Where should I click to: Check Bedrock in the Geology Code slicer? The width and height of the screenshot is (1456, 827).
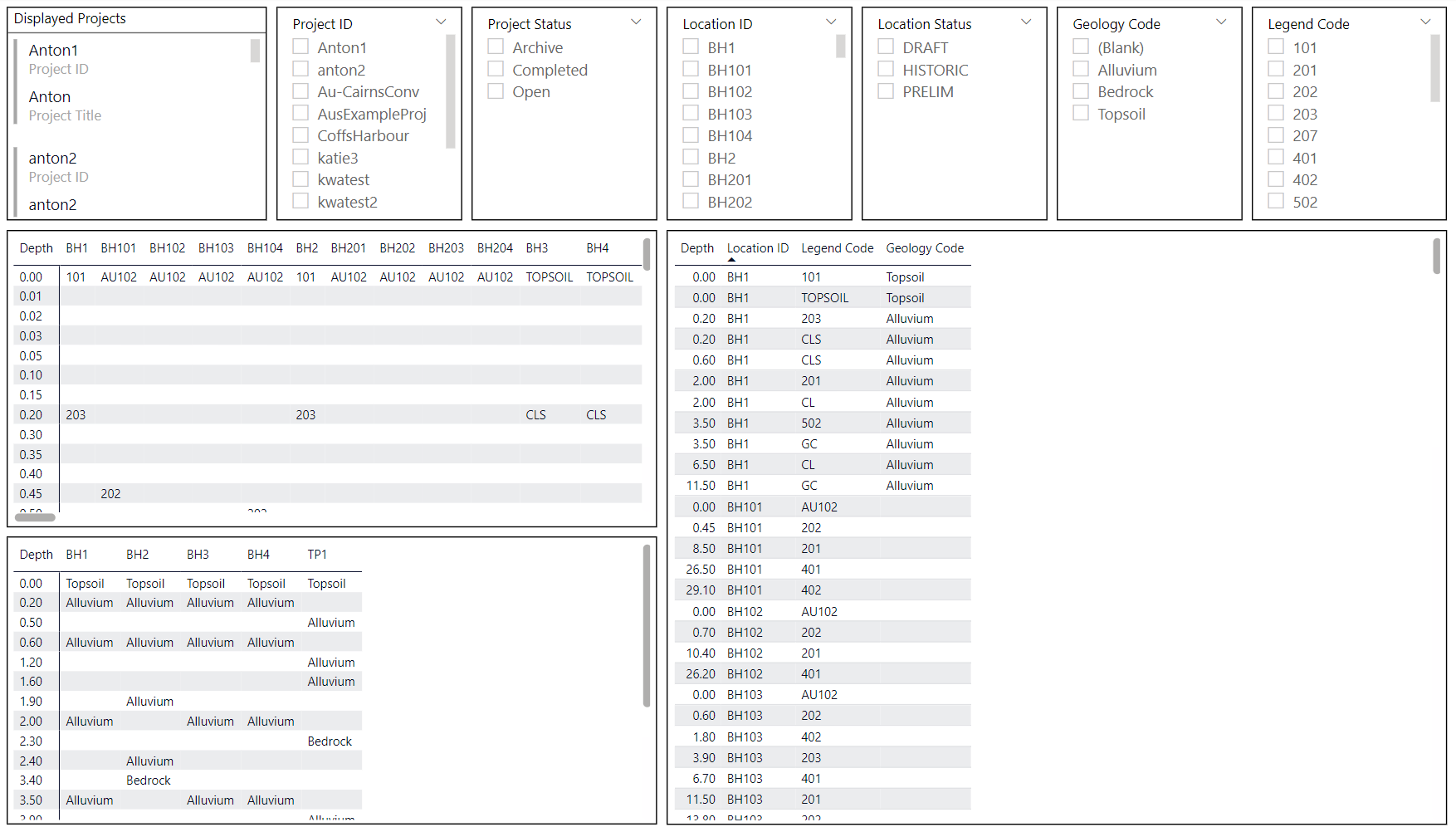click(1081, 91)
